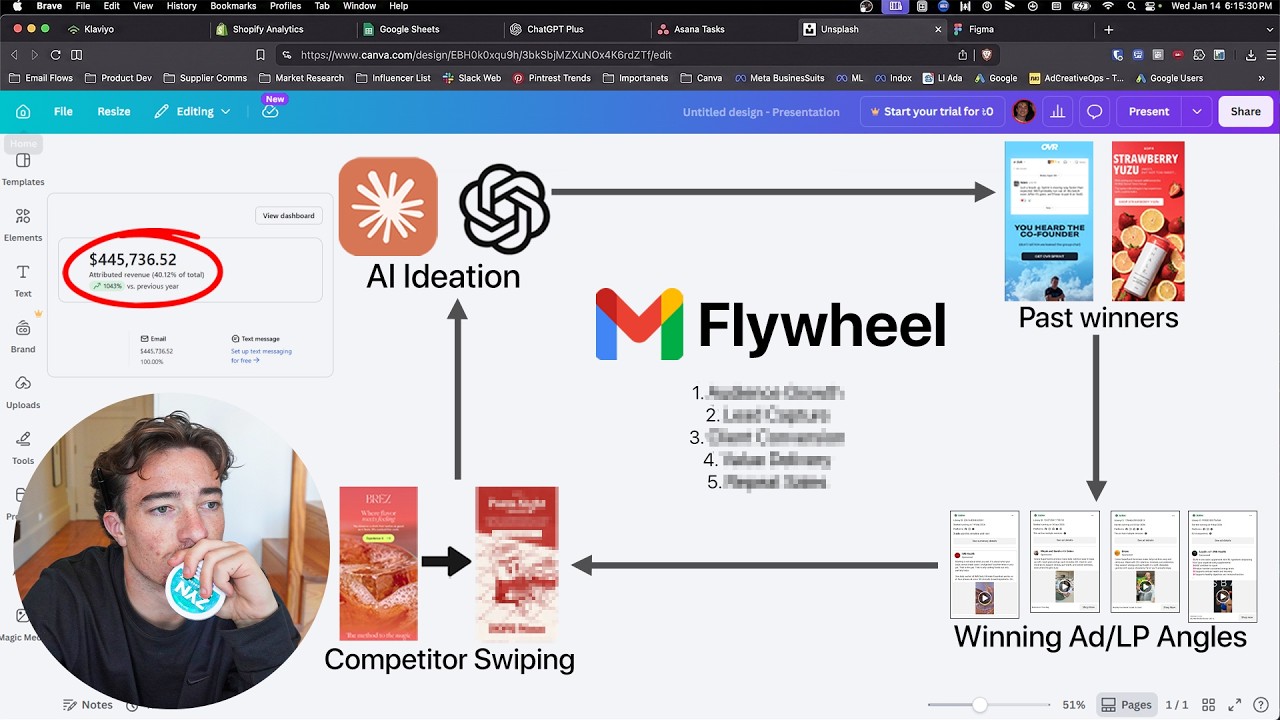Edit the Untitled design title
This screenshot has width=1280, height=720.
coord(761,112)
